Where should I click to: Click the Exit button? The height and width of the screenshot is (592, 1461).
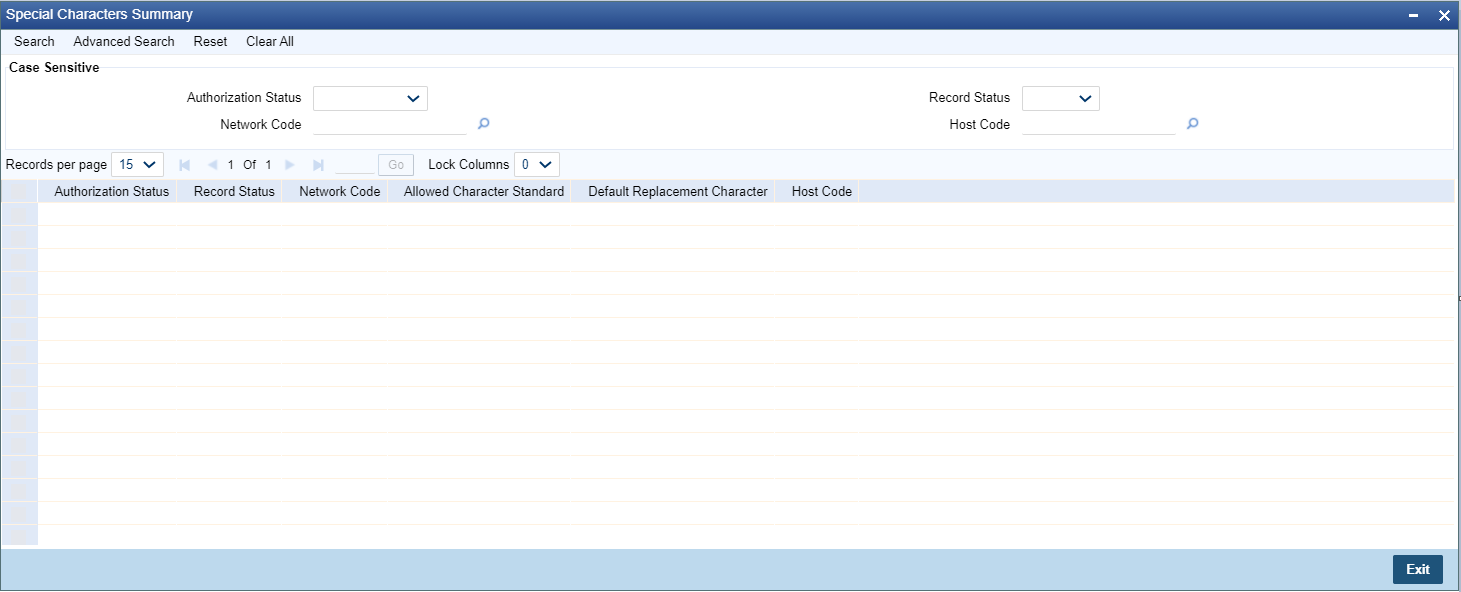point(1418,569)
